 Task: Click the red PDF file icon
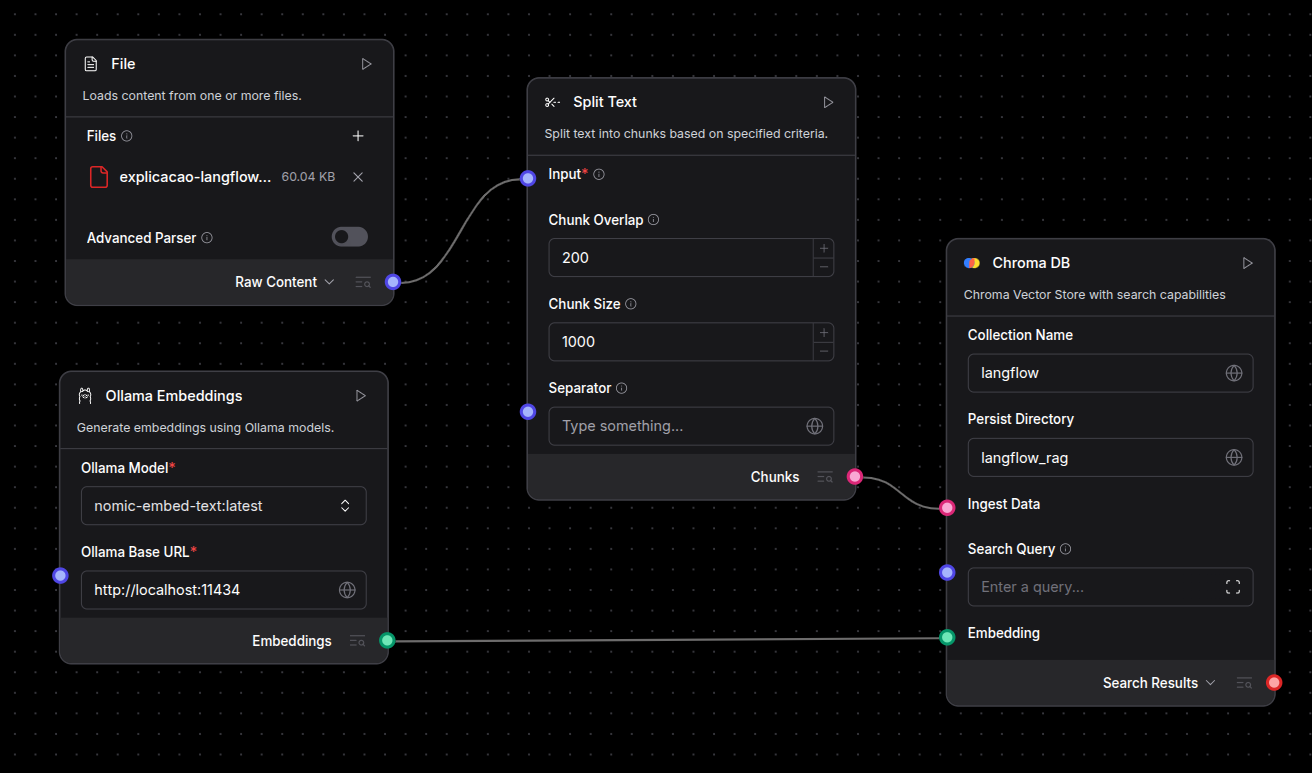(x=98, y=177)
